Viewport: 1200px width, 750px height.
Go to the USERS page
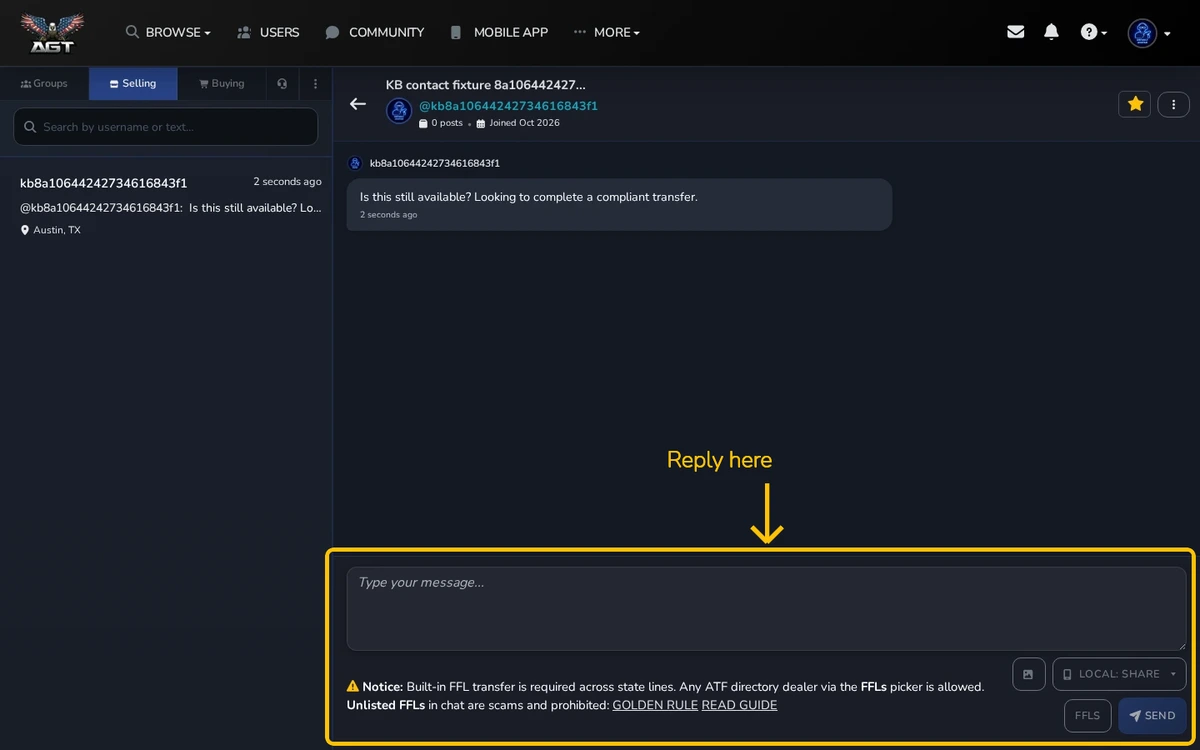[268, 32]
